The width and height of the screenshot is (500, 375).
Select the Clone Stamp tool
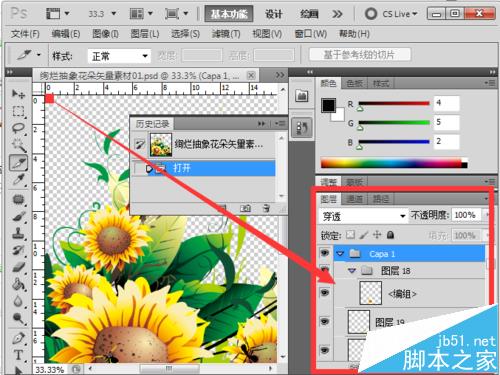(x=18, y=234)
